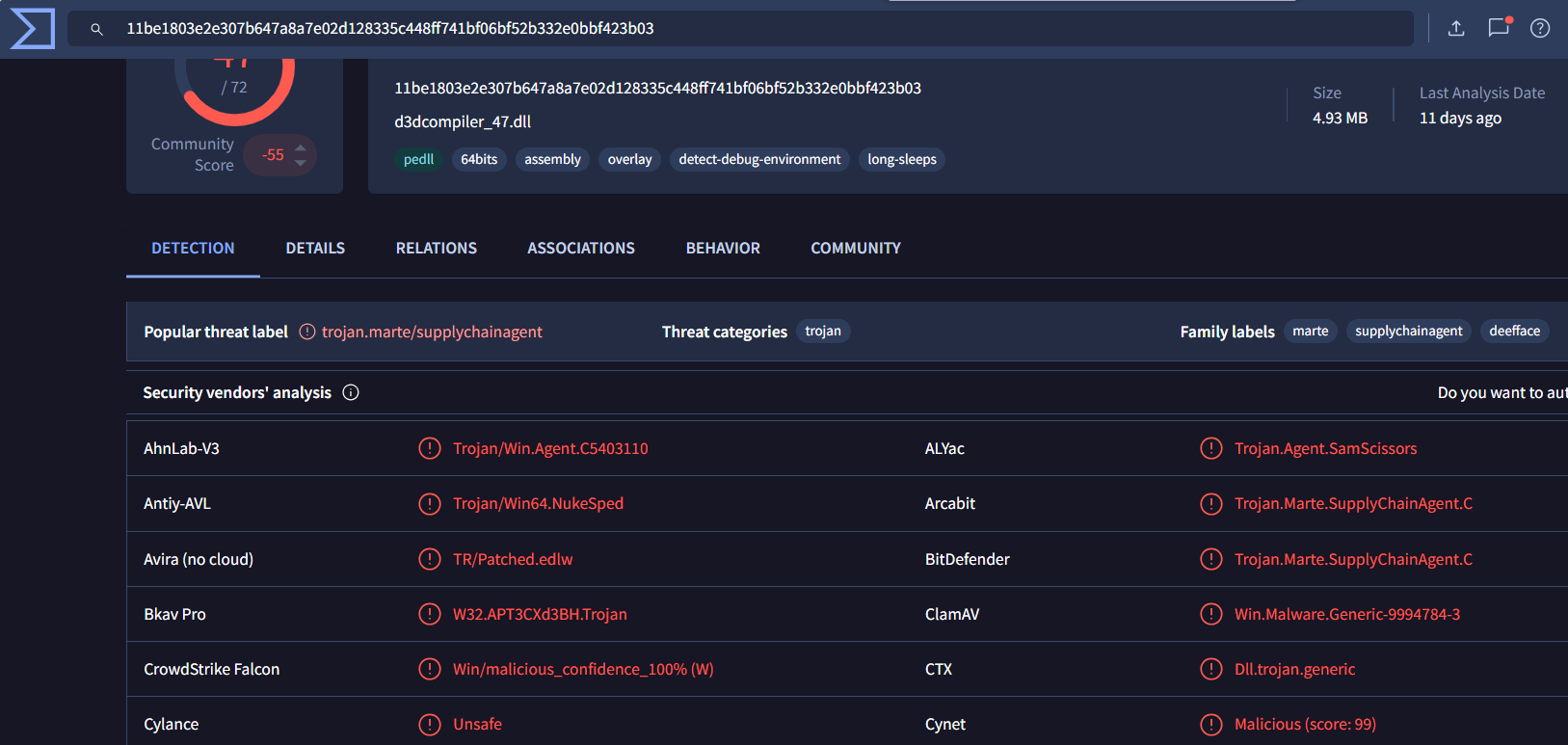Click the assembly tag
Screen dimensions: 1568x745
552,159
